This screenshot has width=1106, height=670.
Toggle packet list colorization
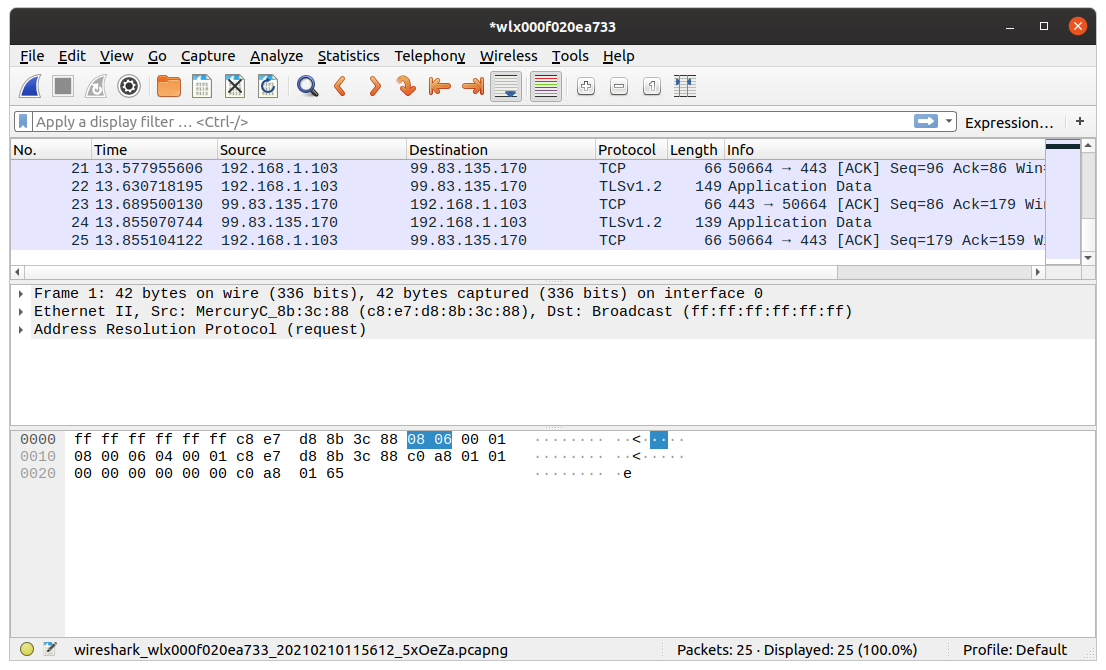pyautogui.click(x=545, y=86)
